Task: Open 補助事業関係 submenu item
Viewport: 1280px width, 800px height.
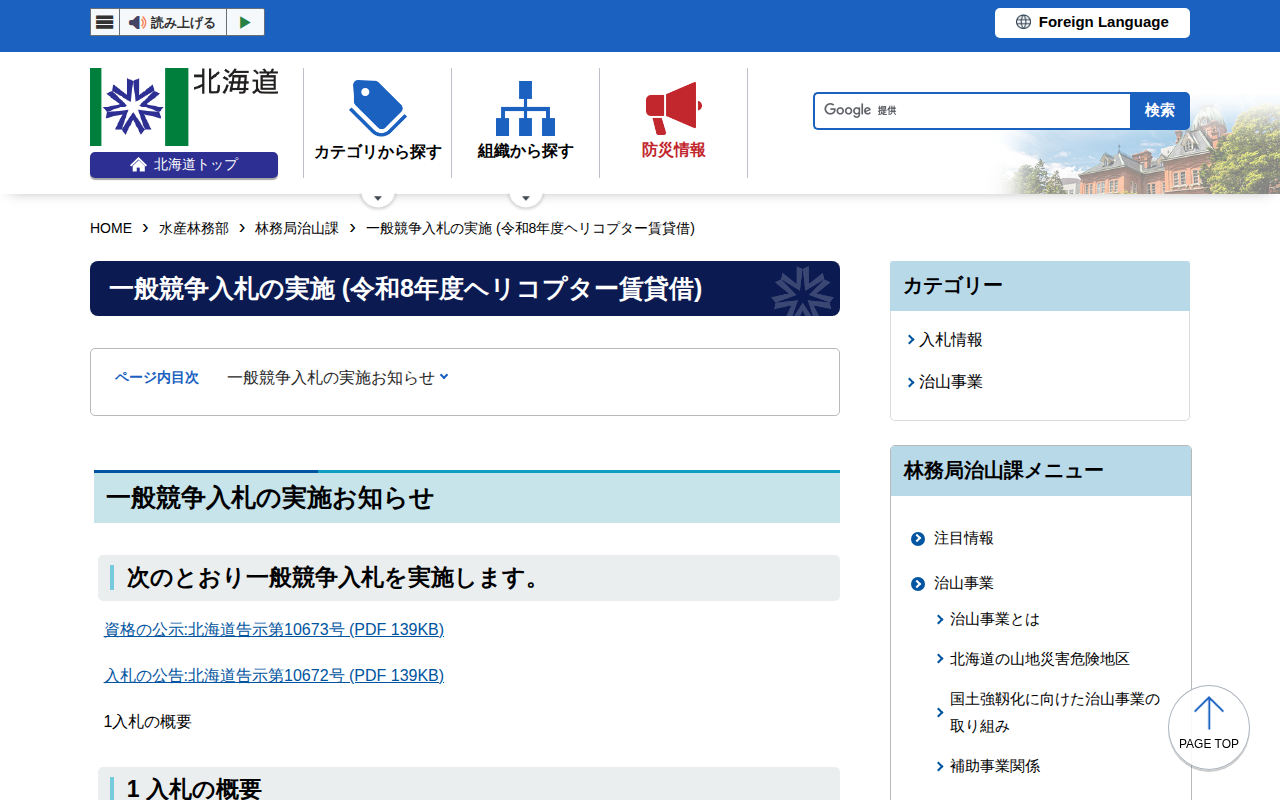Action: tap(995, 766)
